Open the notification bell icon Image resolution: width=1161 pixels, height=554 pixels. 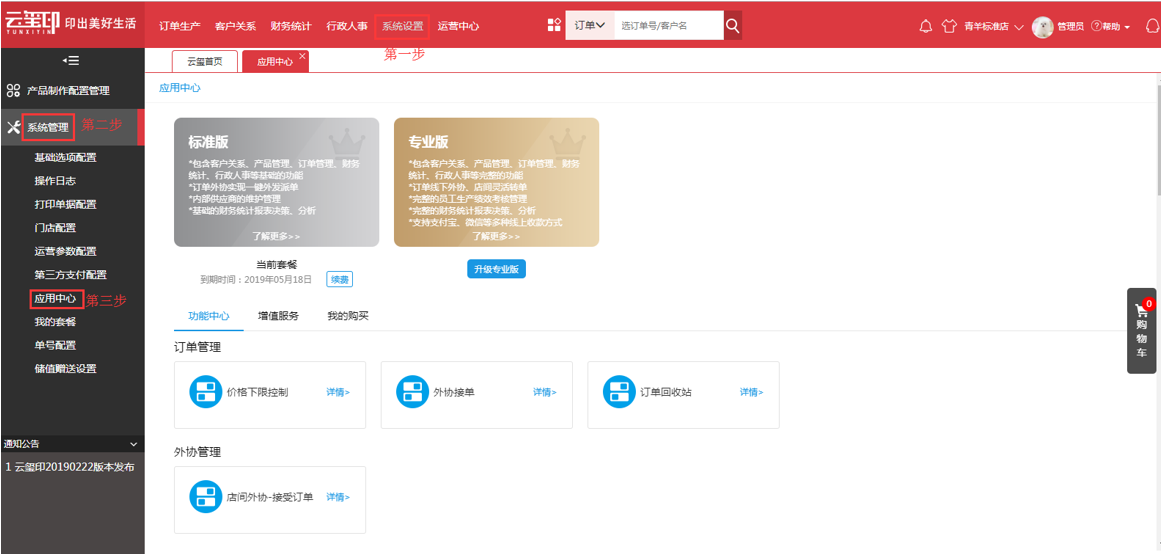click(926, 27)
